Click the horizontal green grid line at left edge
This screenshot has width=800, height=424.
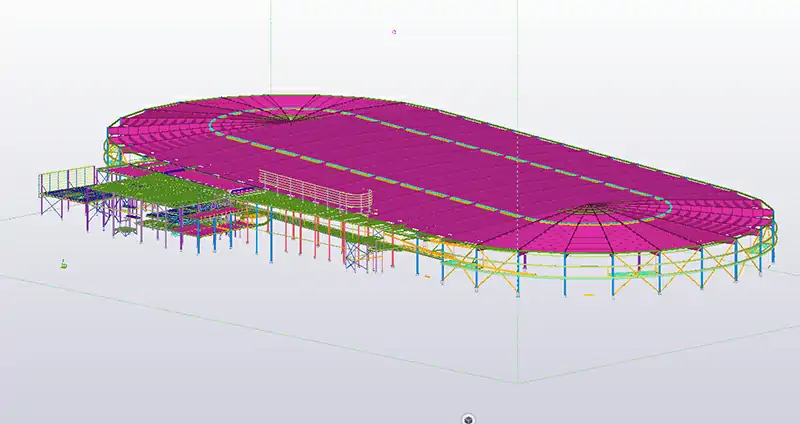pyautogui.click(x=20, y=216)
